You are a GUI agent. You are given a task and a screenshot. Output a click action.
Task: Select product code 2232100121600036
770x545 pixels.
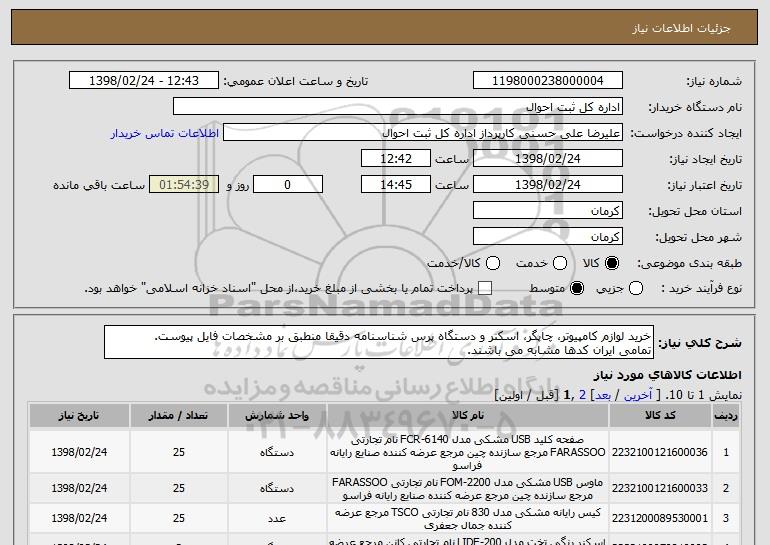point(660,452)
